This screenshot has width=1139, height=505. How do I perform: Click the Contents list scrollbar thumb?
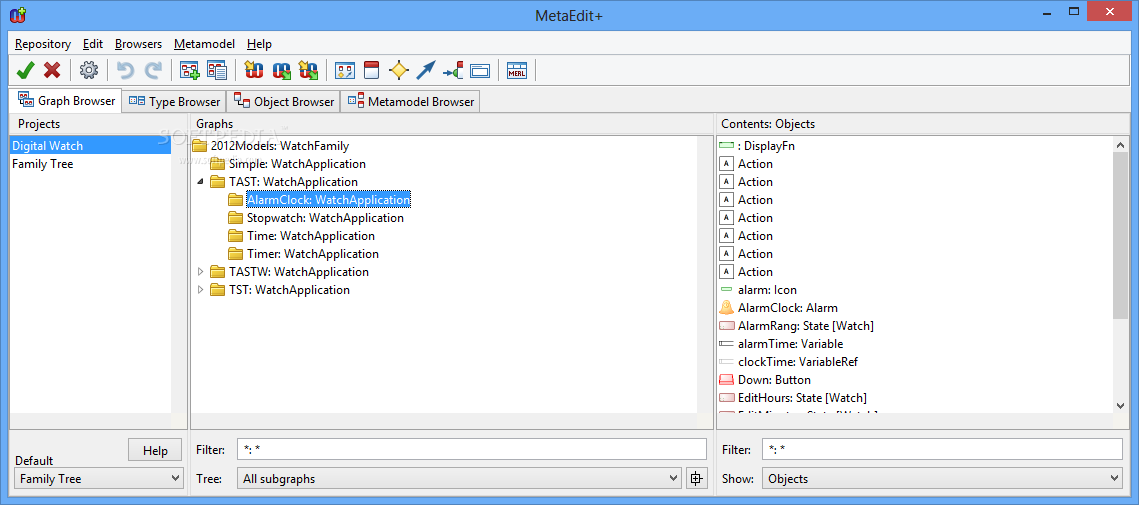1121,235
